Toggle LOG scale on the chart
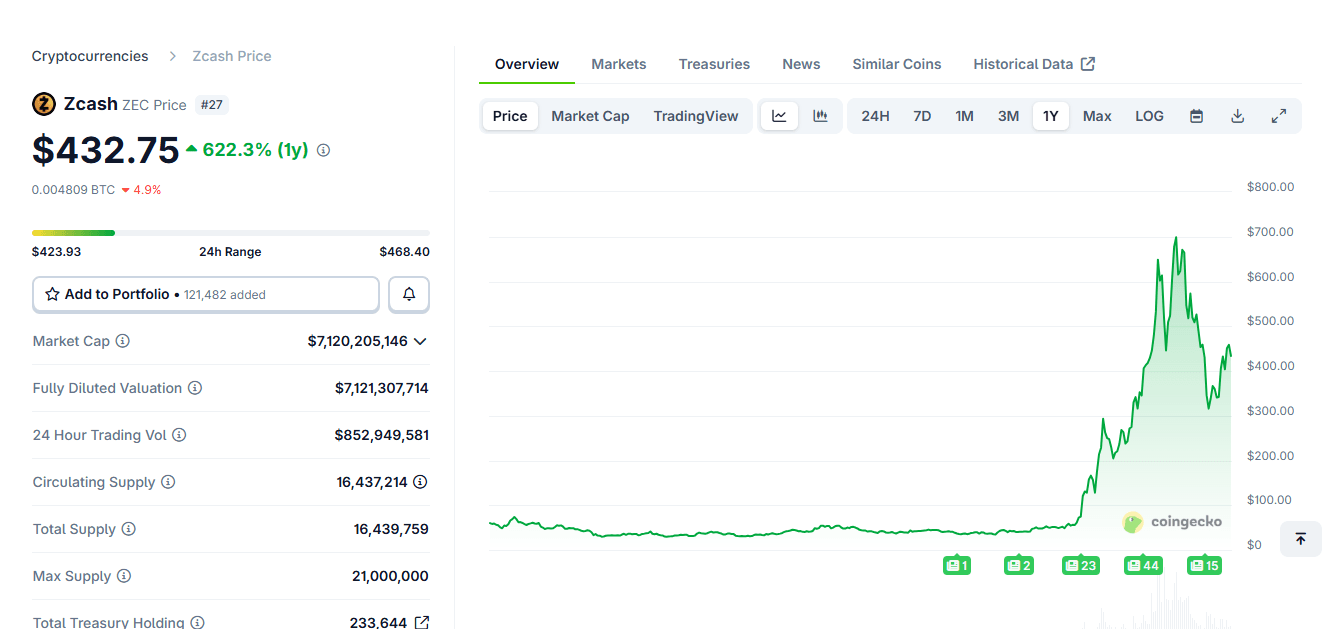The image size is (1328, 629). [1149, 116]
